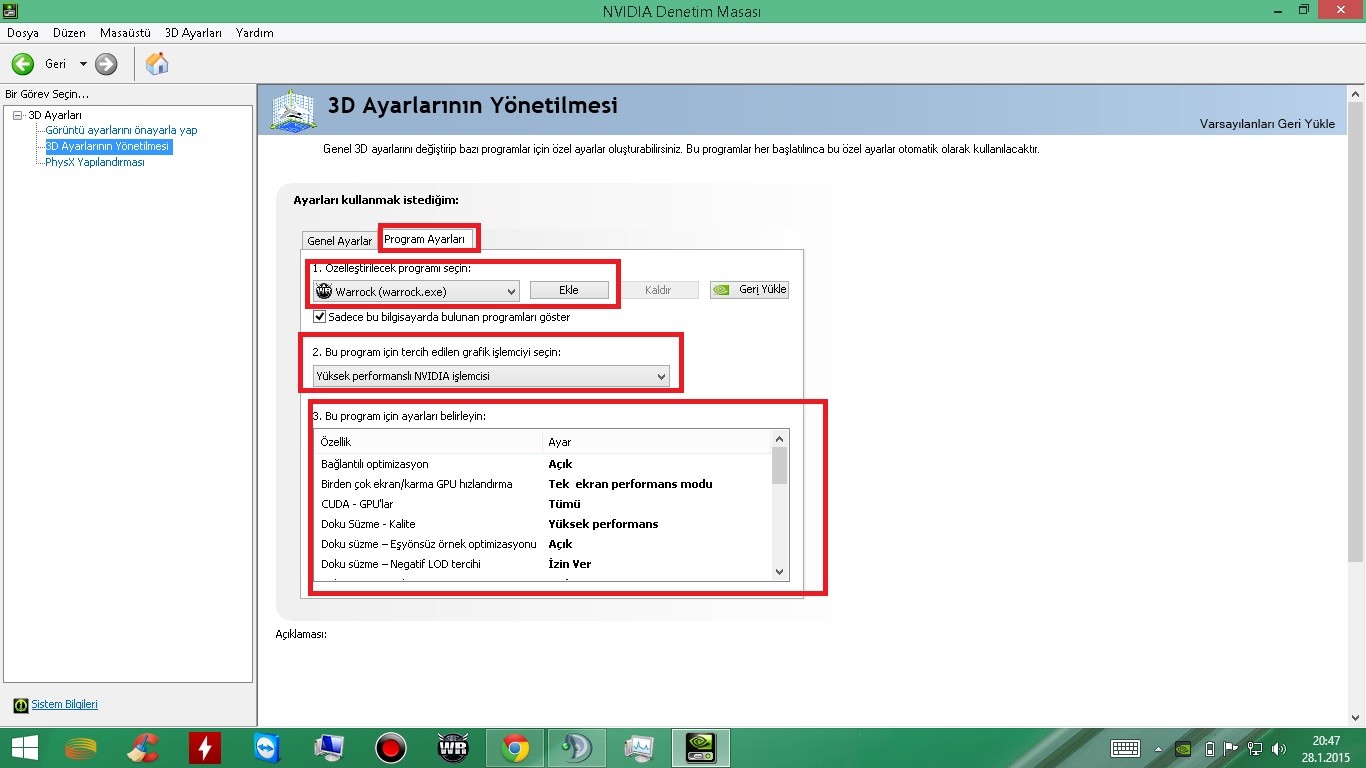Select PhysX Yapılandırması tree item
Screen dimensions: 1366x768
95,162
